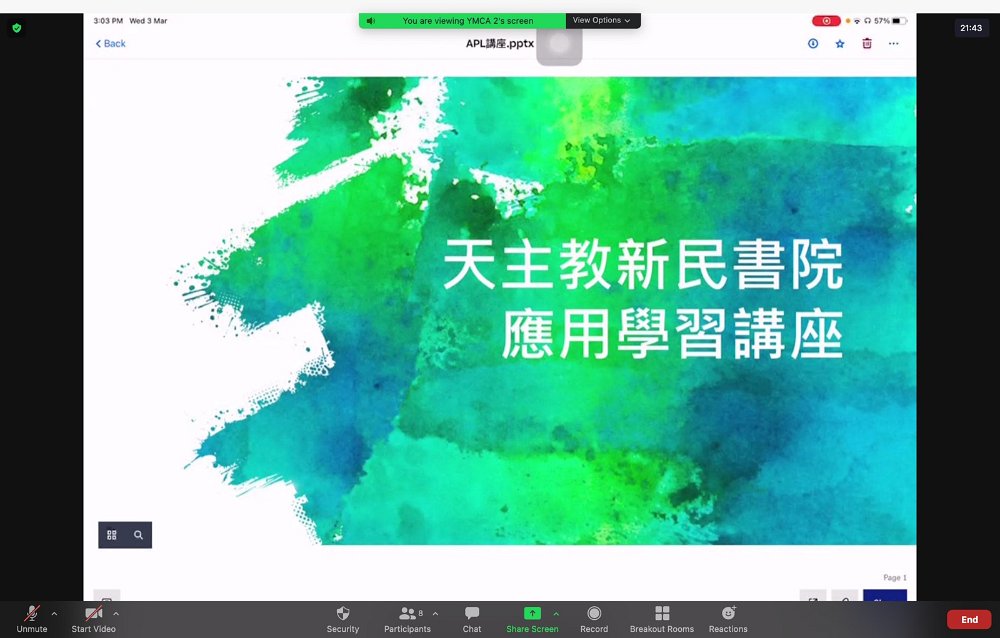This screenshot has width=1000, height=638.
Task: Open Breakout Rooms
Action: (x=662, y=619)
